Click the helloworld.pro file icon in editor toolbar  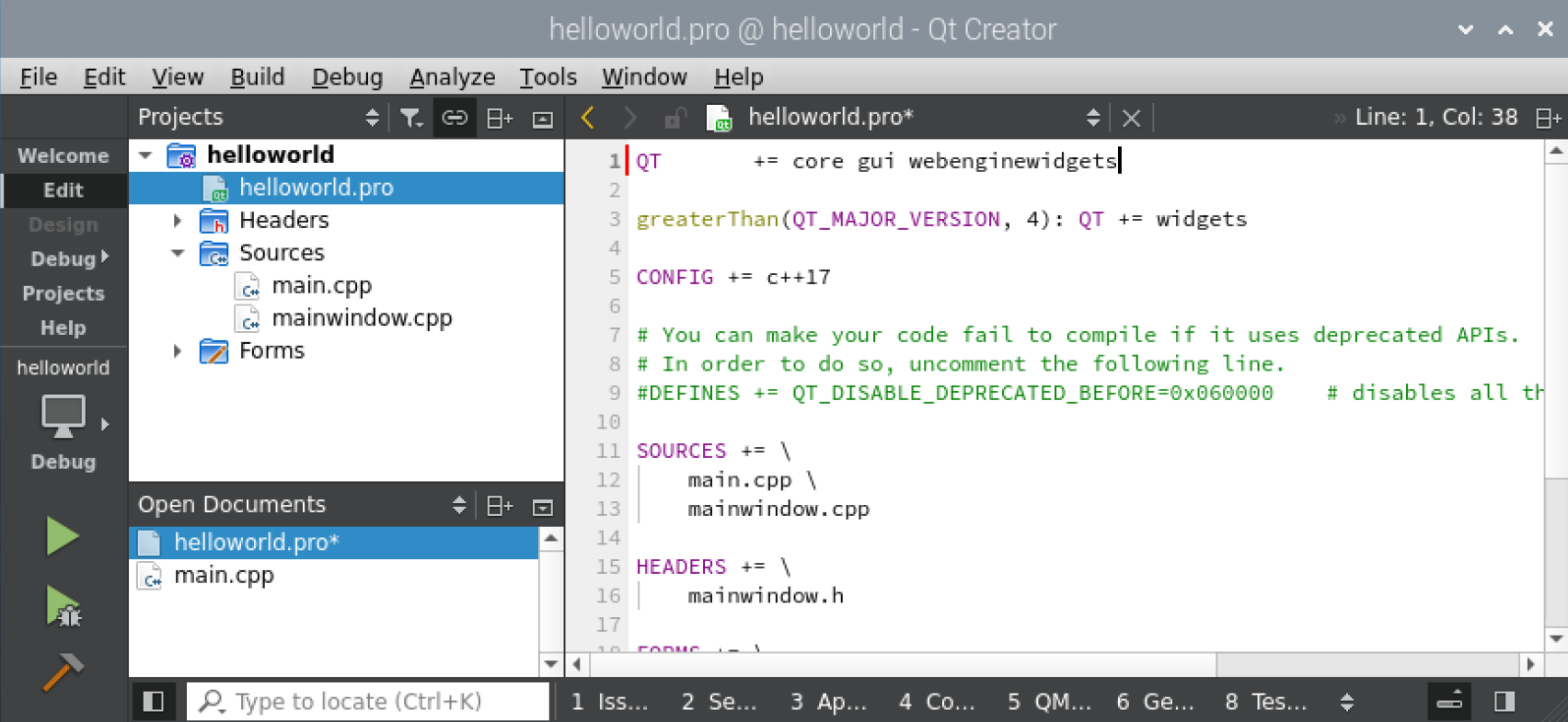pyautogui.click(x=719, y=118)
